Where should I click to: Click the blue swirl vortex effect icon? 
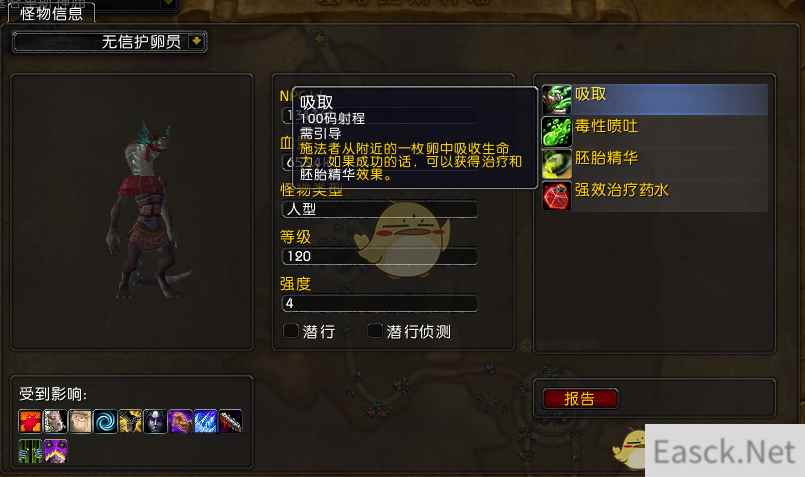coord(106,422)
